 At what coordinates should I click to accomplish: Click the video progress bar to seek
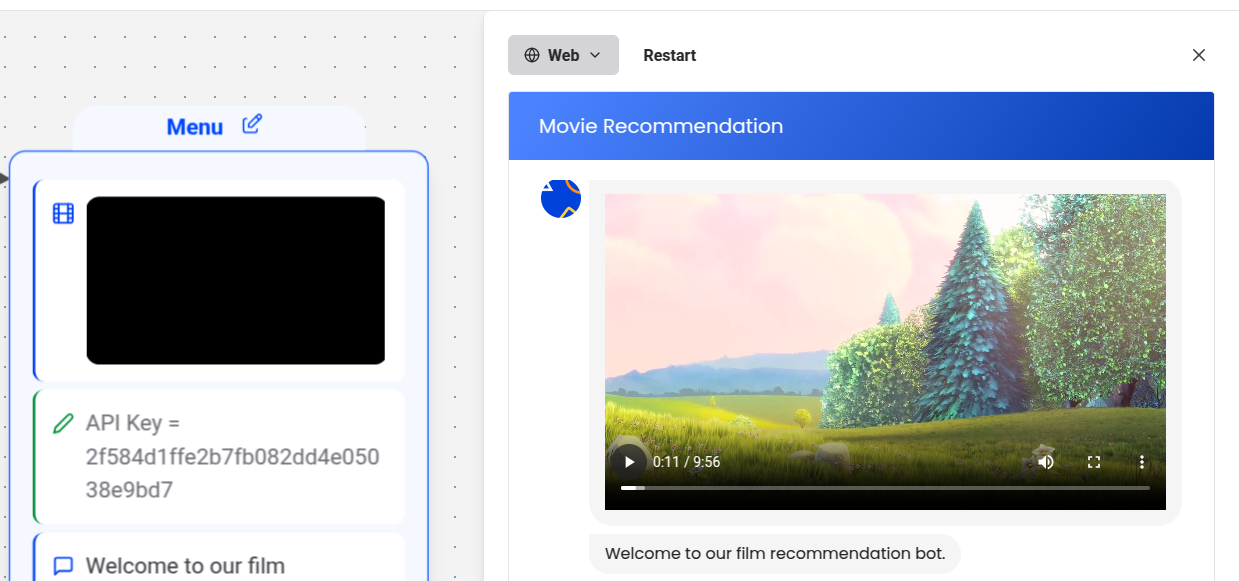885,488
